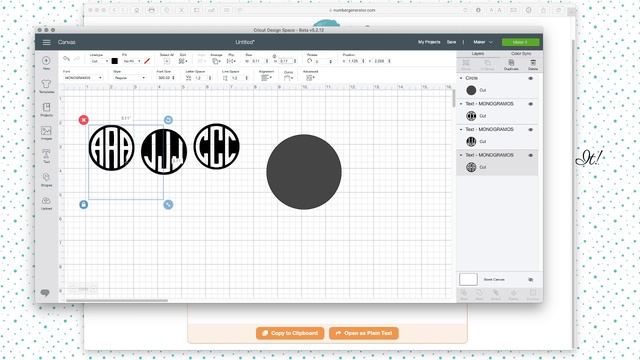Click the New project icon in left sidebar
Image resolution: width=640 pixels, height=360 pixels.
pyautogui.click(x=46, y=61)
